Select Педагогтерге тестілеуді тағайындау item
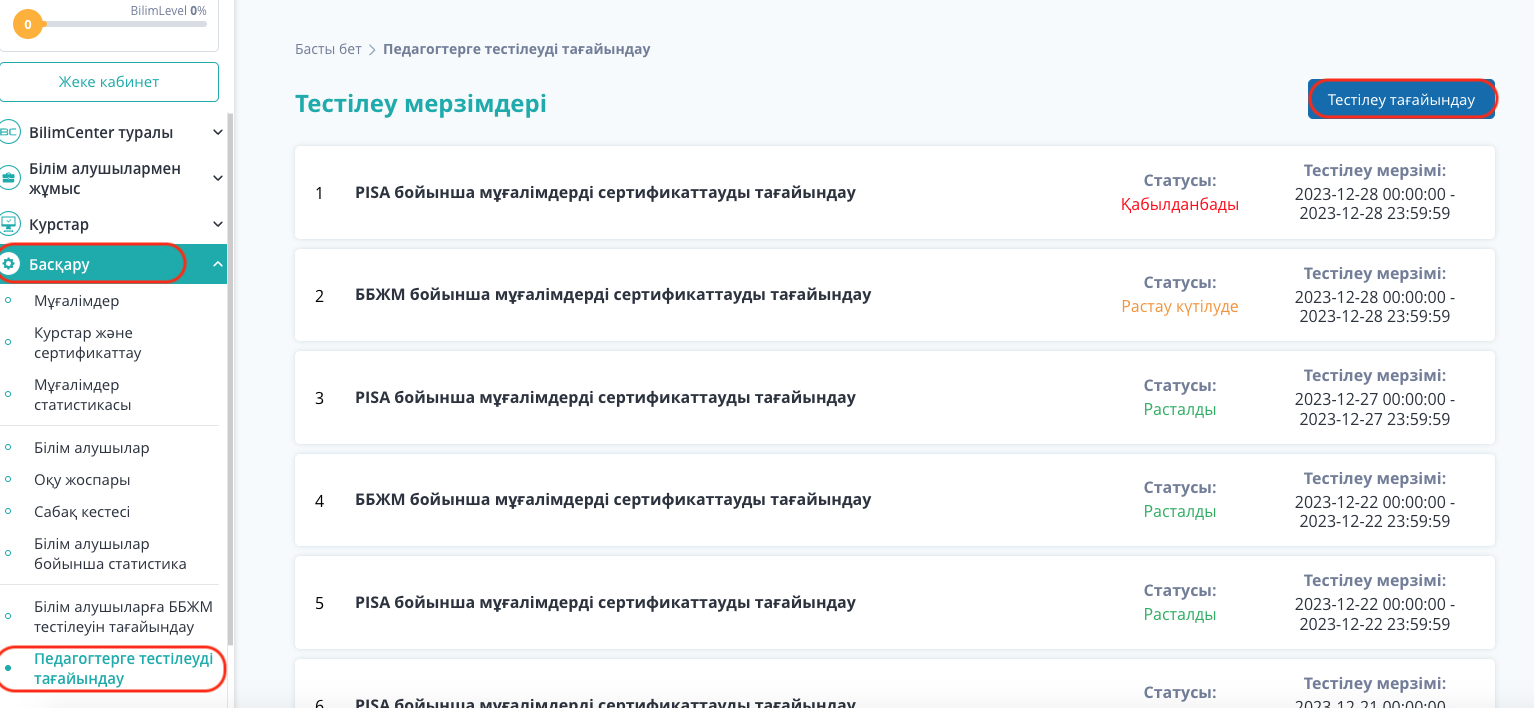1534x708 pixels. 123,668
